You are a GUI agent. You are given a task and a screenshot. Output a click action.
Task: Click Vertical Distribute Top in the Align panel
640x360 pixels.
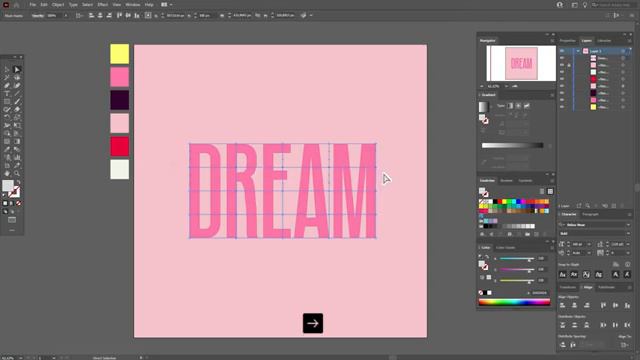pyautogui.click(x=563, y=325)
